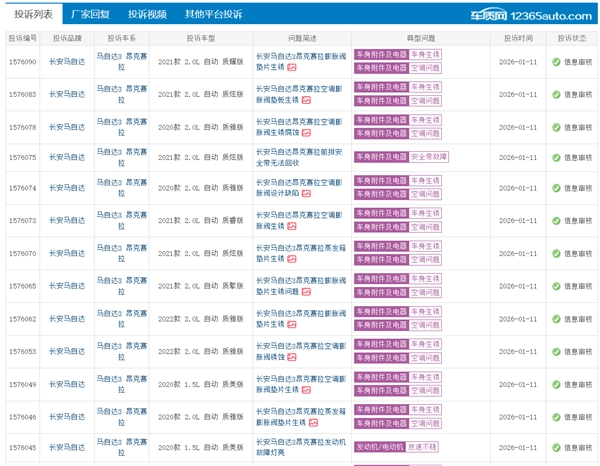Open image icon for complaint 1576090
Image resolution: width=600 pixels, height=466 pixels.
point(292,67)
